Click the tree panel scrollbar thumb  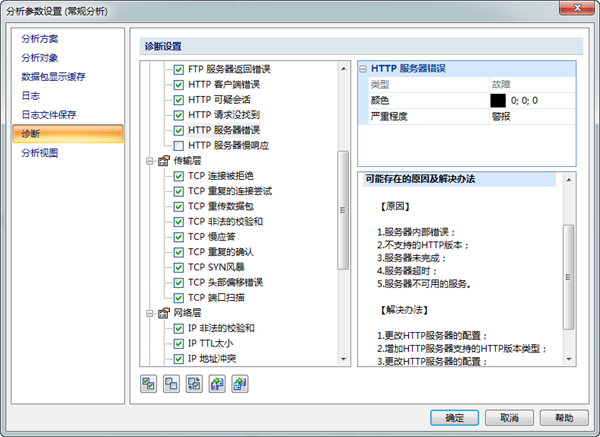point(343,210)
